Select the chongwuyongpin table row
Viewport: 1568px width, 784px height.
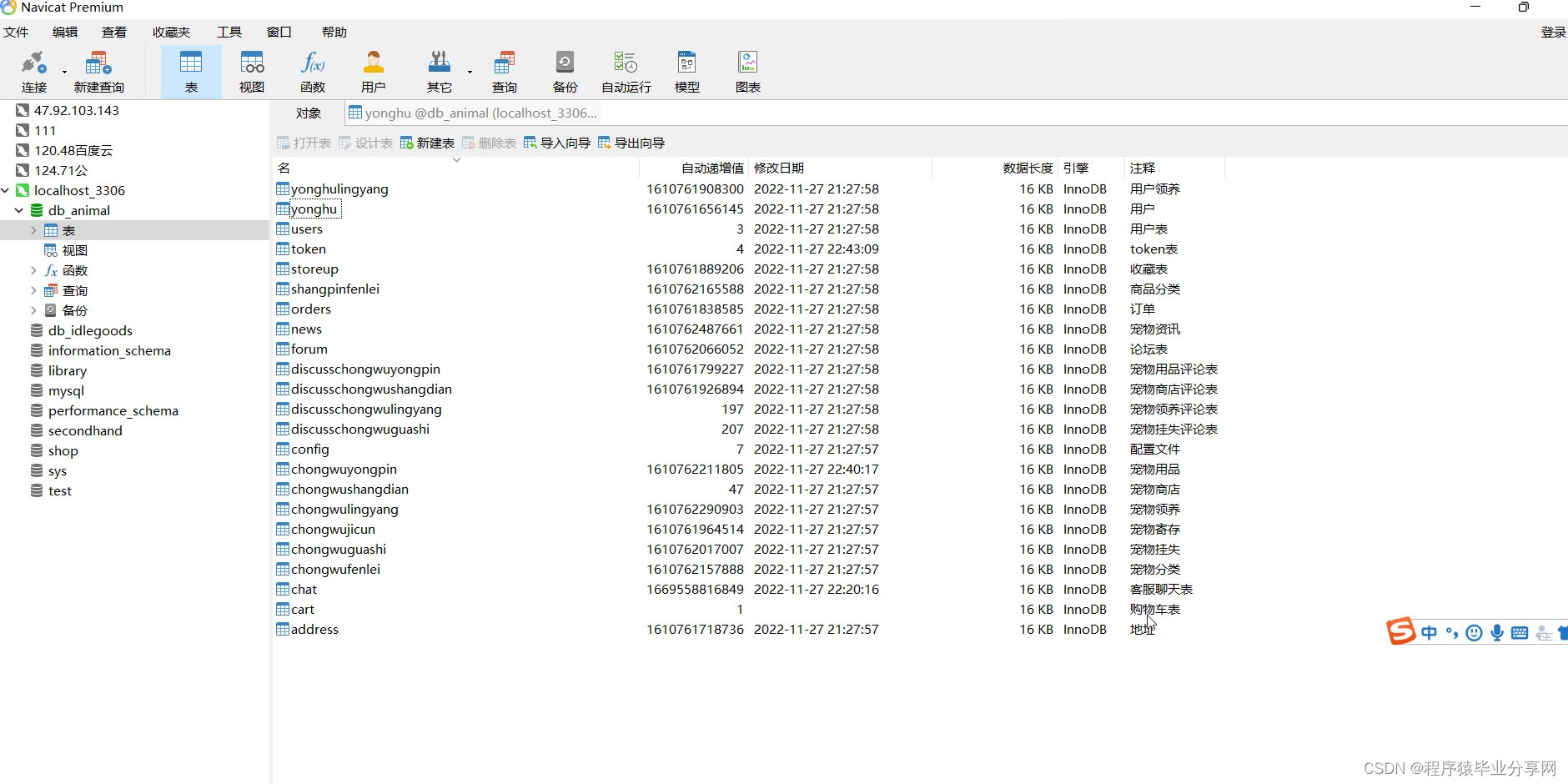click(749, 470)
